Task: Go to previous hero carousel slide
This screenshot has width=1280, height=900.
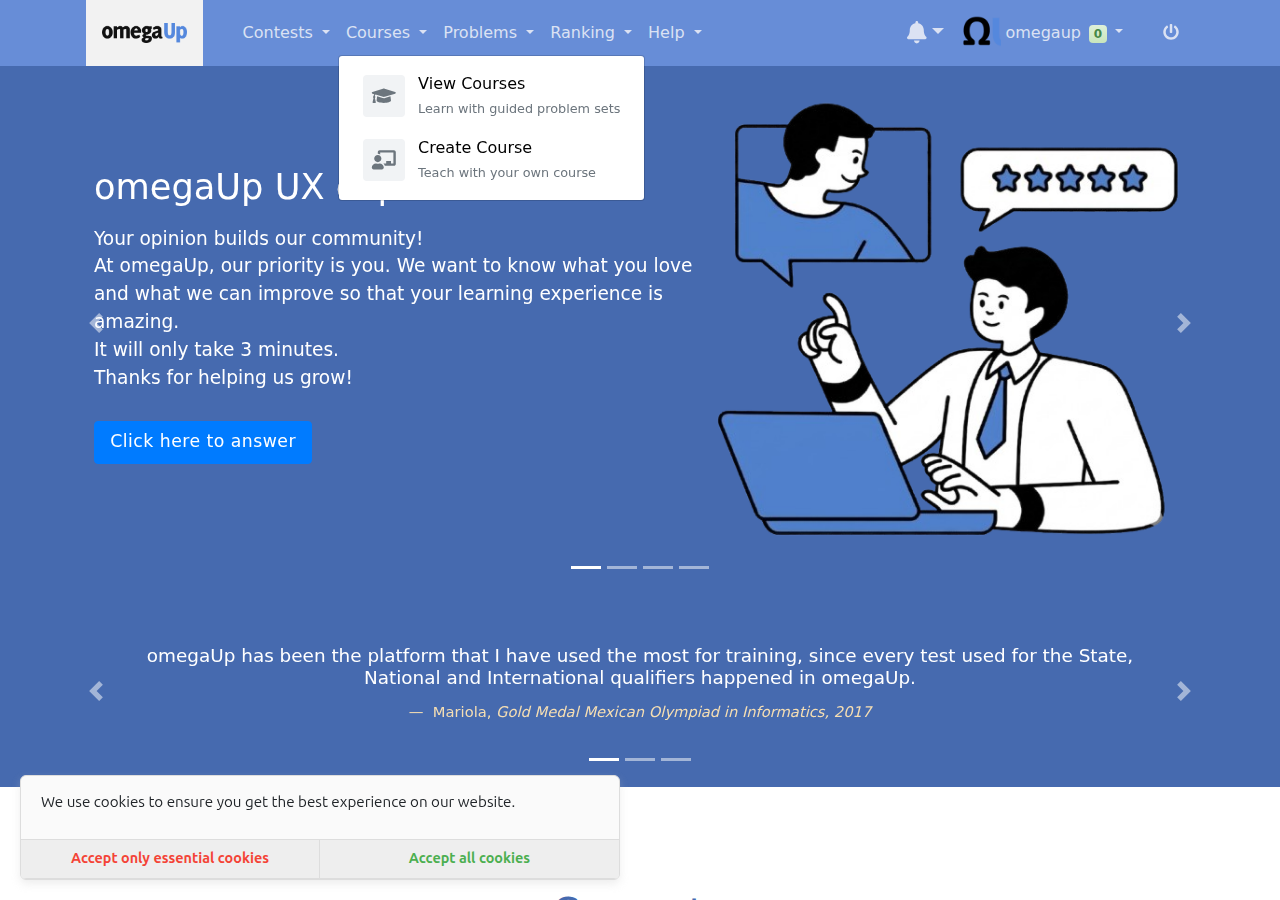Action: click(96, 323)
